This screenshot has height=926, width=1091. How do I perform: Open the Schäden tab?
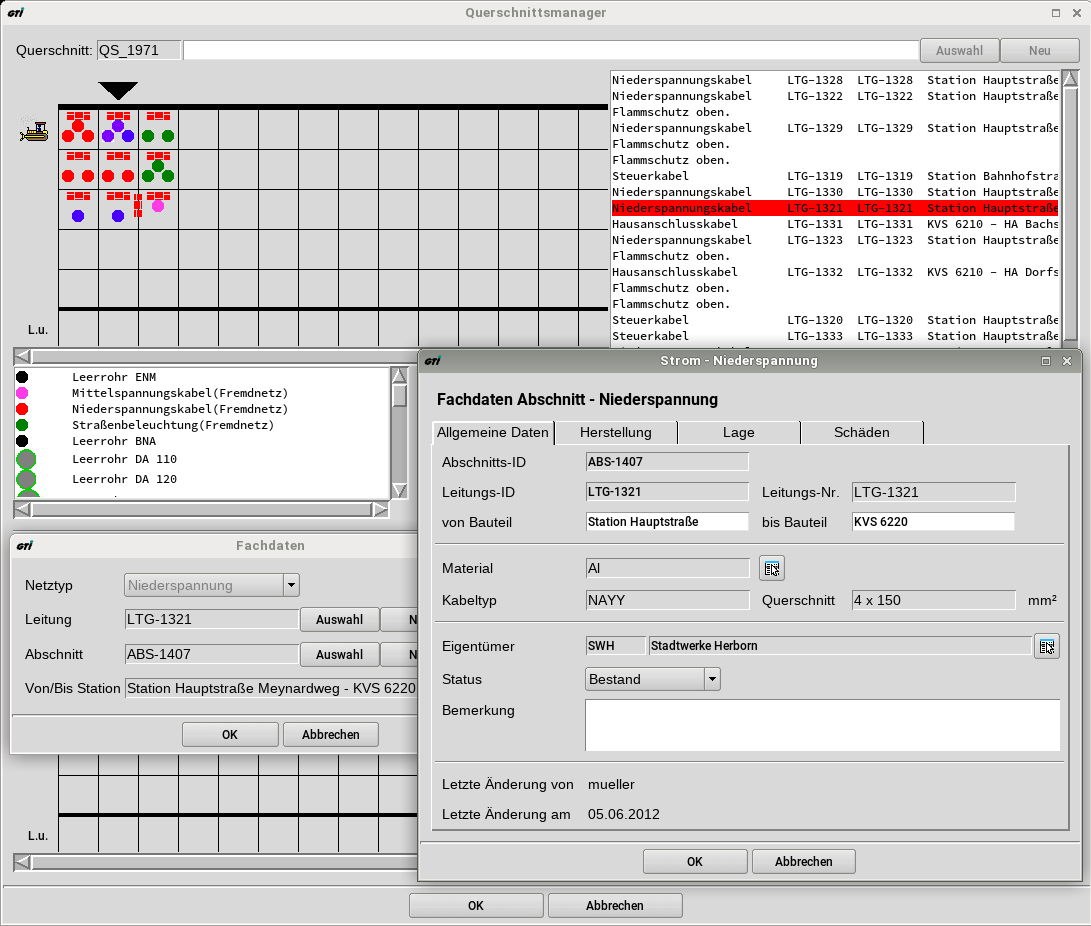861,433
